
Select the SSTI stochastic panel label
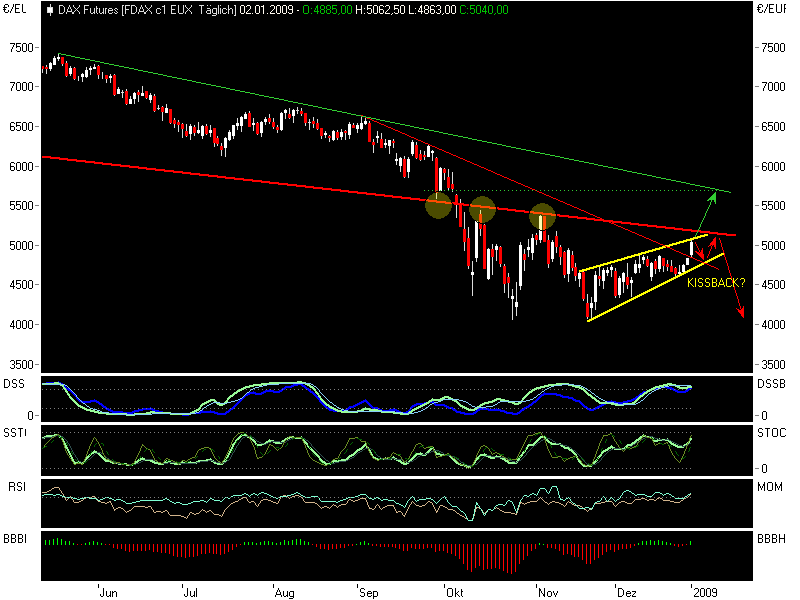[x=14, y=432]
